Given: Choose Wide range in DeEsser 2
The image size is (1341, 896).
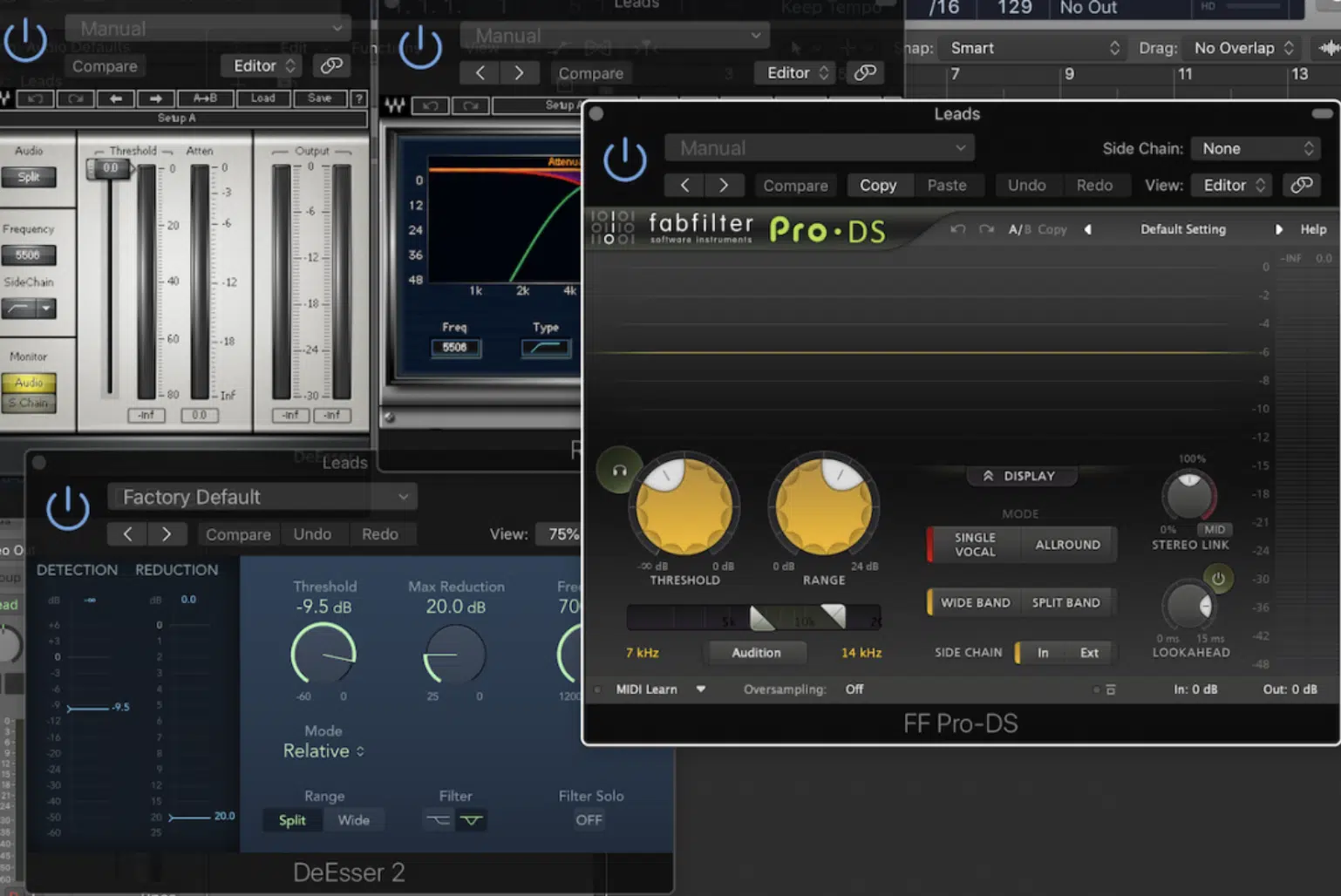Looking at the screenshot, I should tap(353, 820).
